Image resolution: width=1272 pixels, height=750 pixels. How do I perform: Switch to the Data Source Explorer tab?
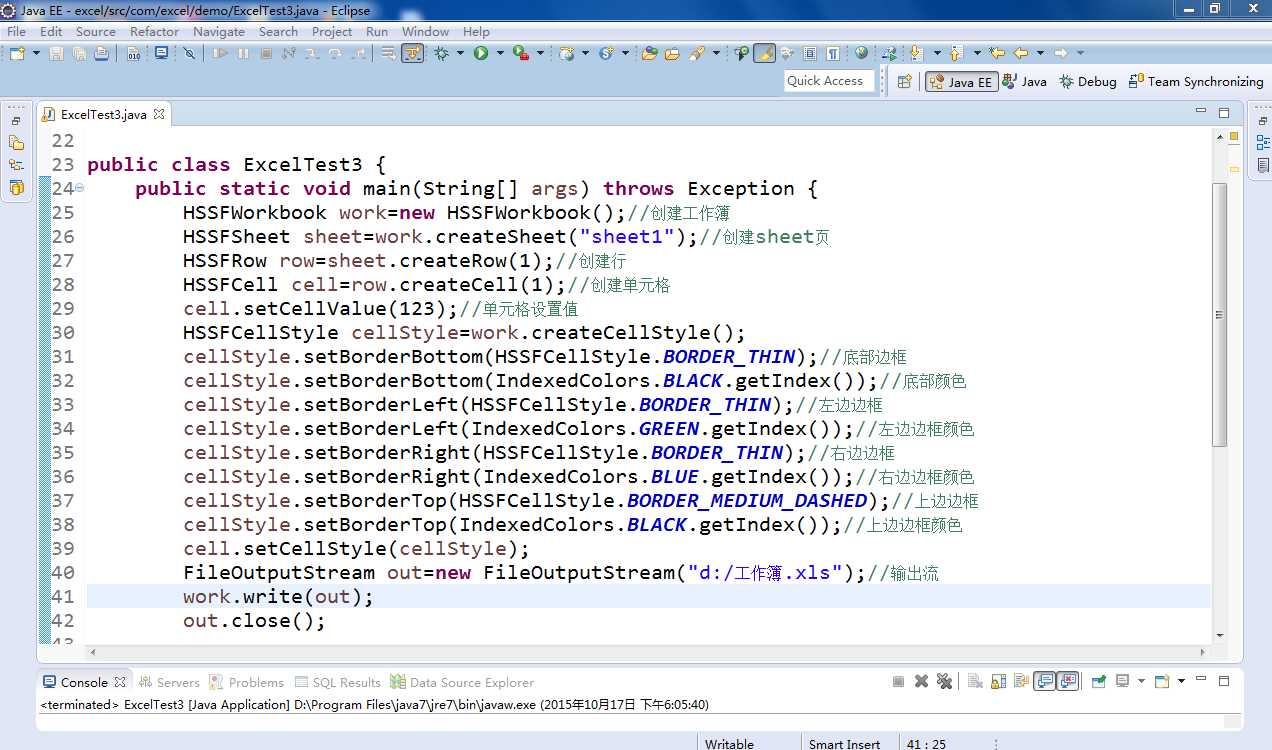click(462, 682)
